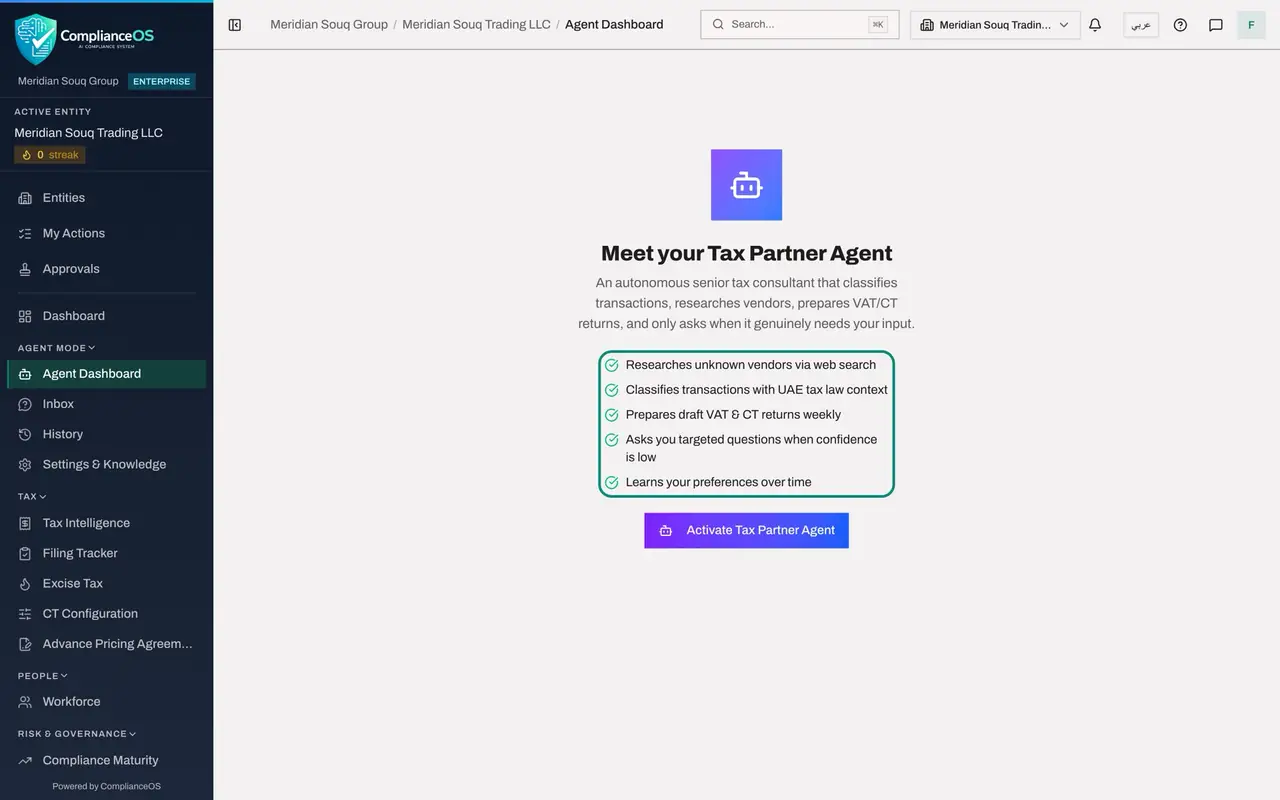This screenshot has width=1280, height=800.
Task: Collapse the Tax section
Action: 32,496
